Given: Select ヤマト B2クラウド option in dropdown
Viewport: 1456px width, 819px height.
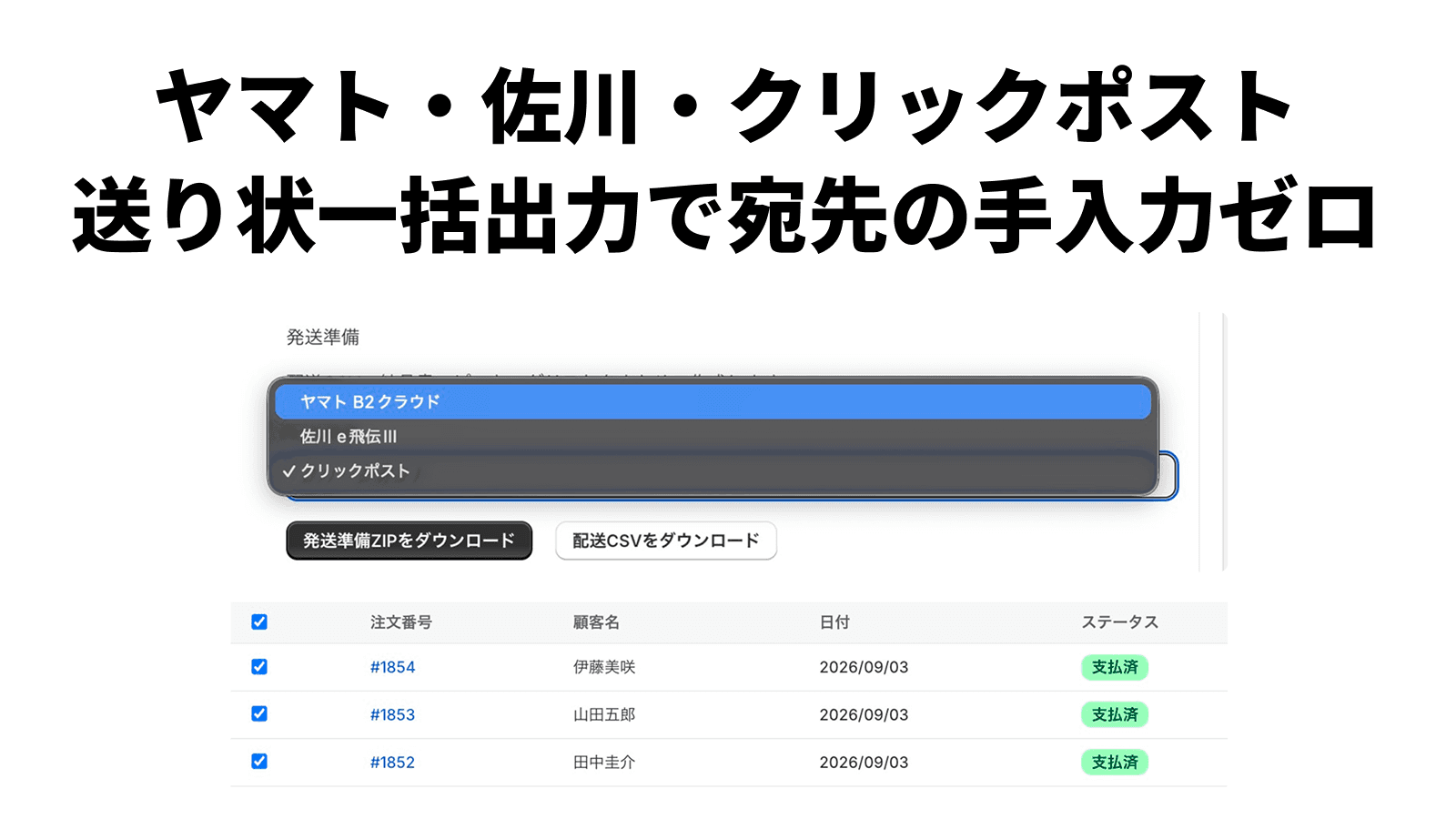Looking at the screenshot, I should 713,401.
